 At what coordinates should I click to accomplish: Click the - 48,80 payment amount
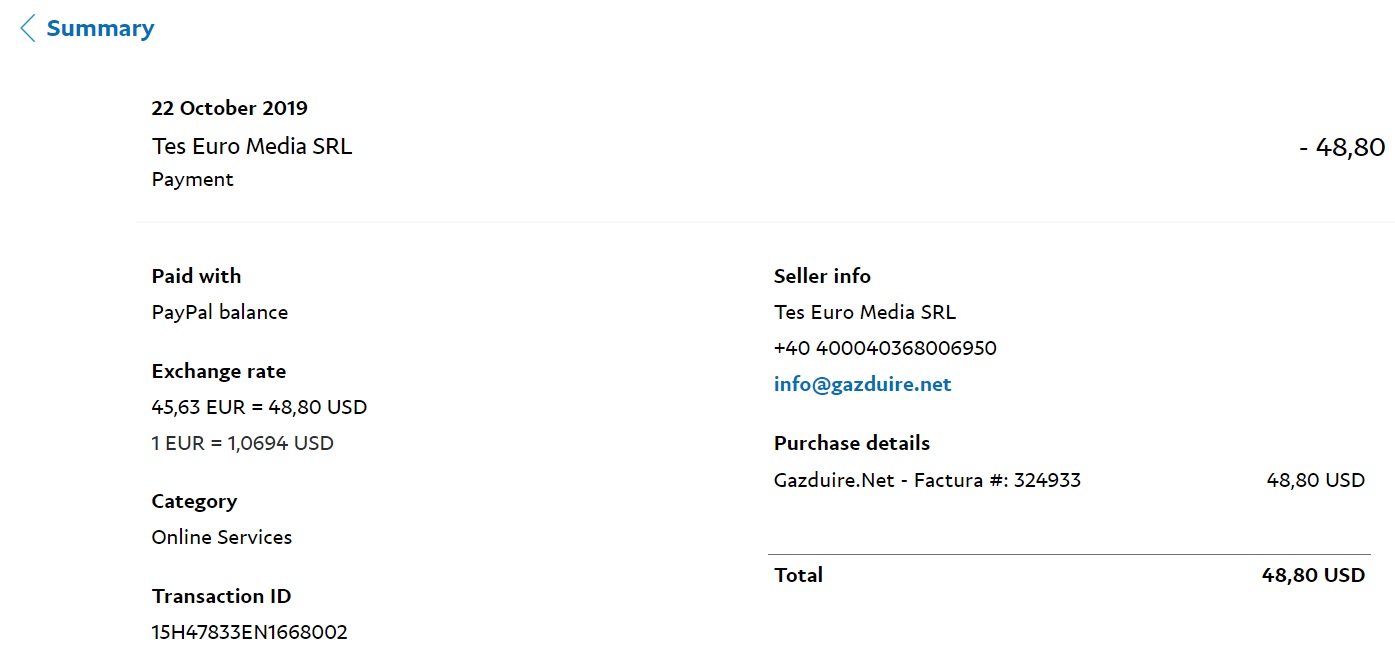click(1341, 147)
